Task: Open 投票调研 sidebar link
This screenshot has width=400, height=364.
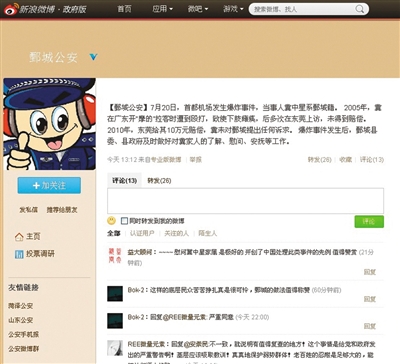Action: click(x=40, y=254)
